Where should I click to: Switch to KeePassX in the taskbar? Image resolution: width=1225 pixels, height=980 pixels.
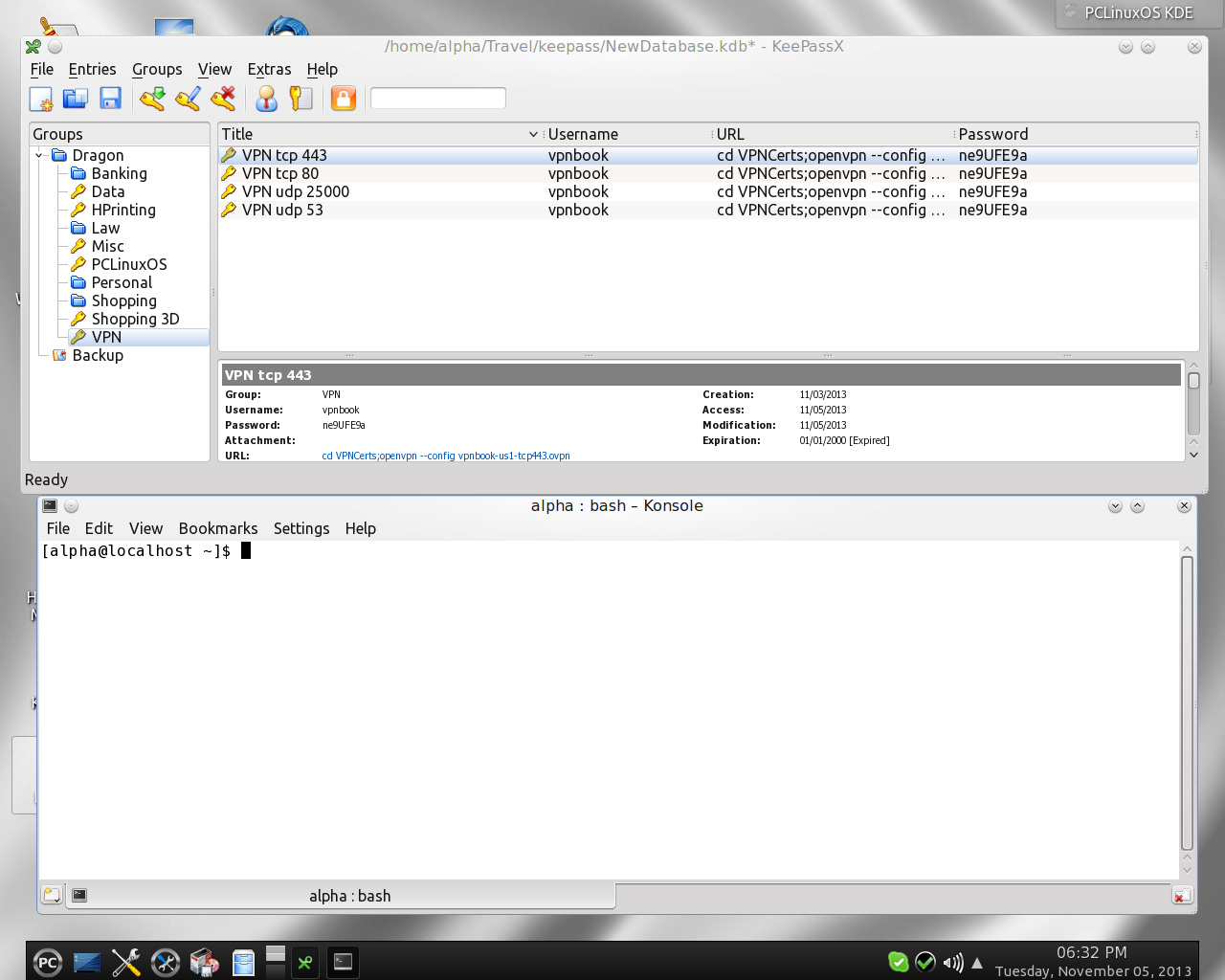pyautogui.click(x=305, y=962)
